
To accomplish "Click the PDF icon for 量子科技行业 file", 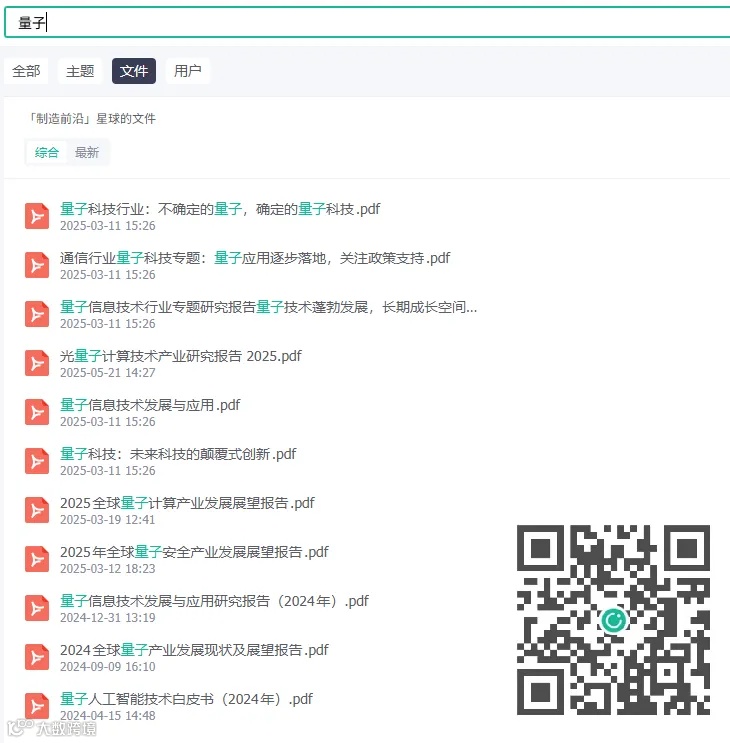I will [37, 216].
